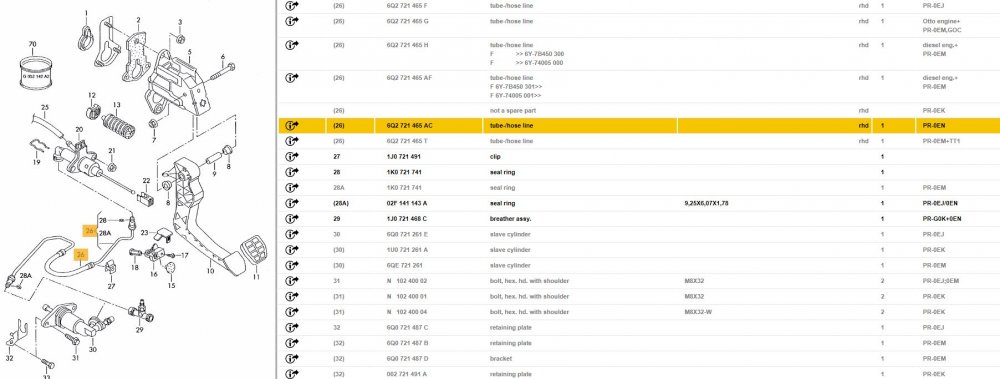Click slave cylinder label 30 in diagram

coord(92,350)
